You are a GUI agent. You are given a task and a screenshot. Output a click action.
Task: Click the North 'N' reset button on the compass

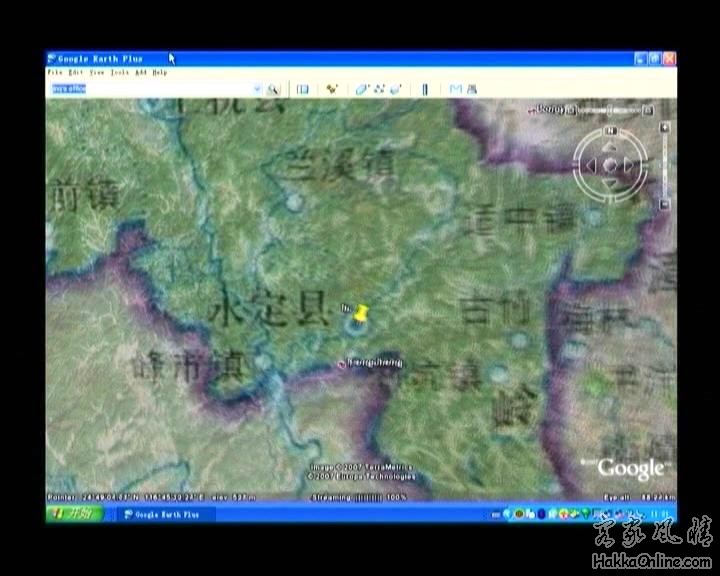609,132
